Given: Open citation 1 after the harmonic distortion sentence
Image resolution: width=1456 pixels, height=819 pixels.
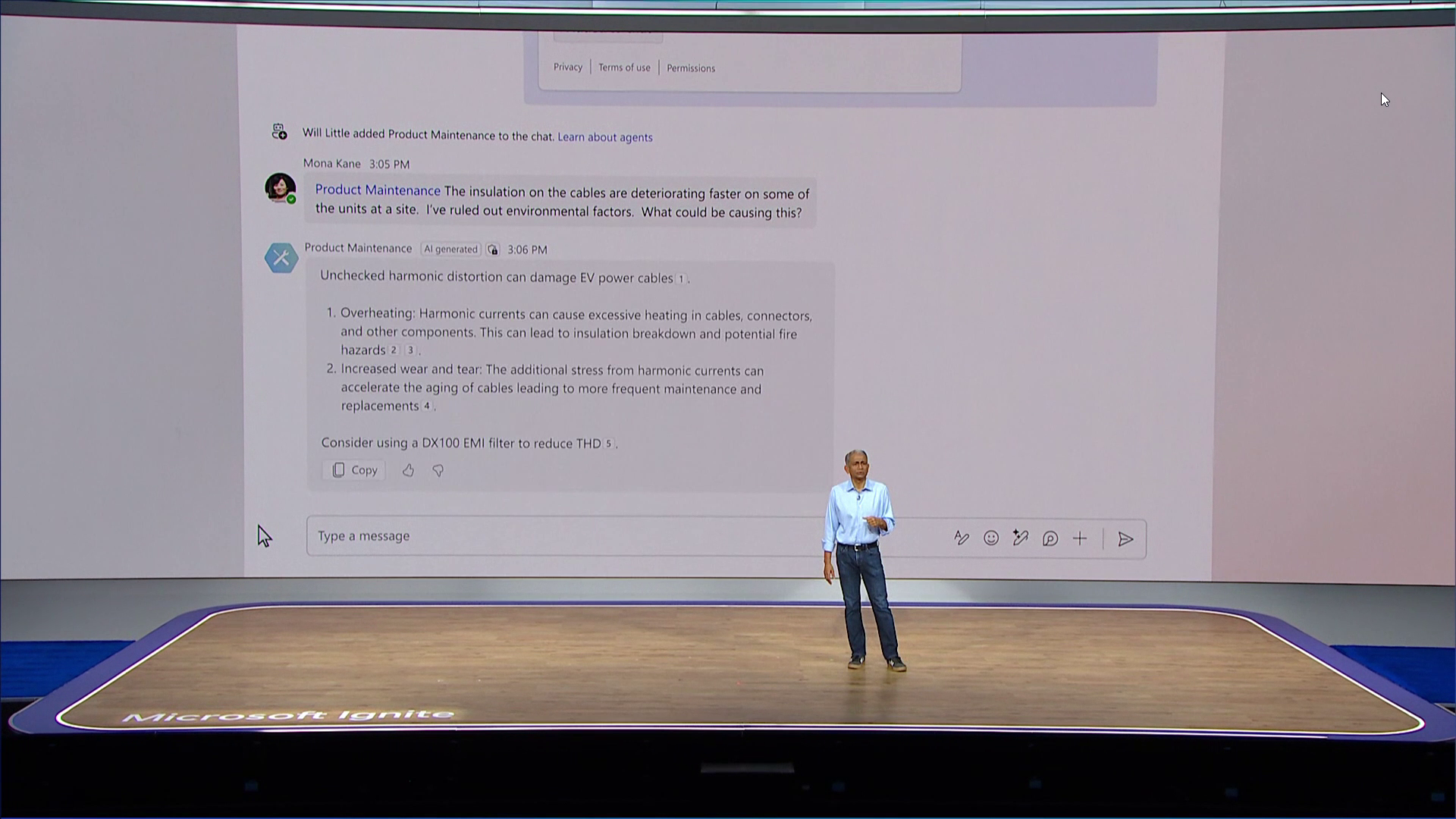Looking at the screenshot, I should (x=680, y=278).
